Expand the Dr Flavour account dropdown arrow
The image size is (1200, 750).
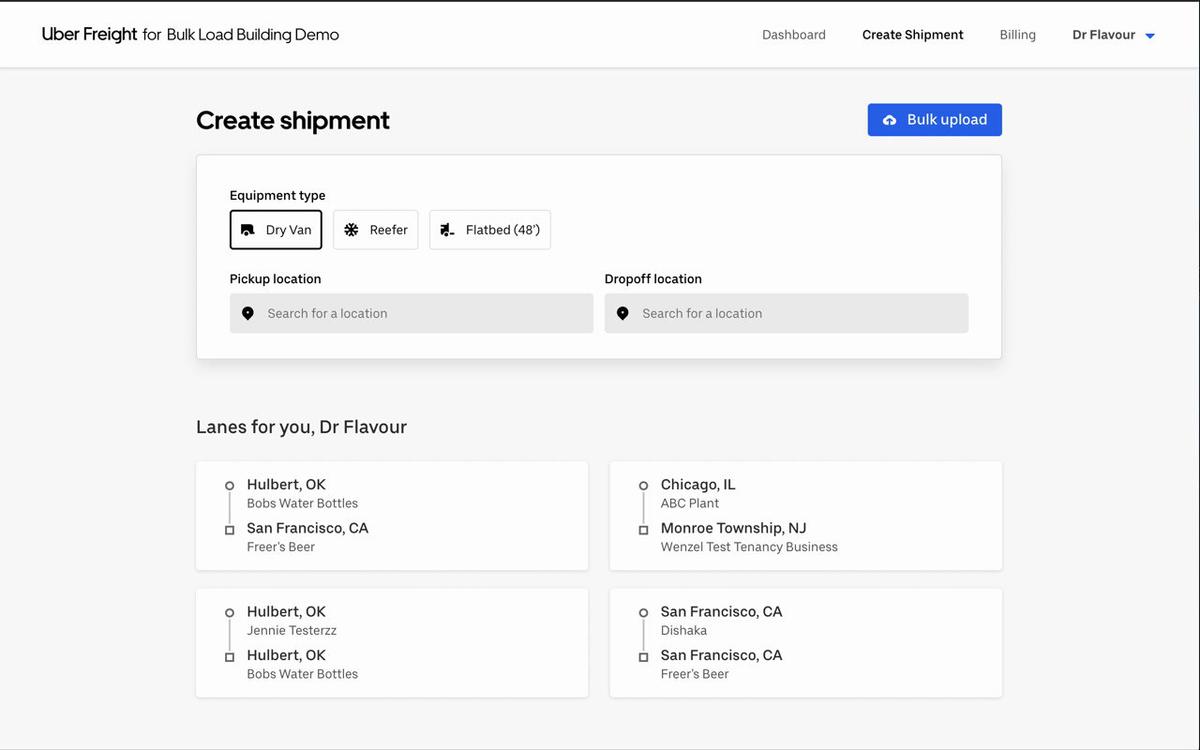click(1150, 36)
